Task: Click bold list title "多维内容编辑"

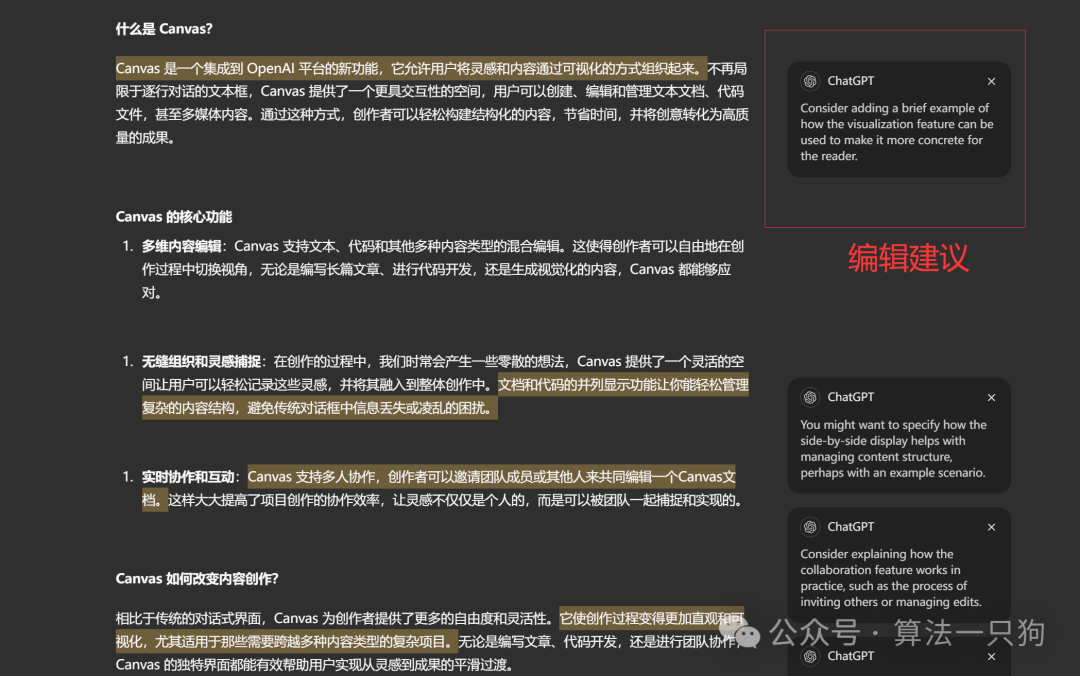Action: pyautogui.click(x=181, y=246)
